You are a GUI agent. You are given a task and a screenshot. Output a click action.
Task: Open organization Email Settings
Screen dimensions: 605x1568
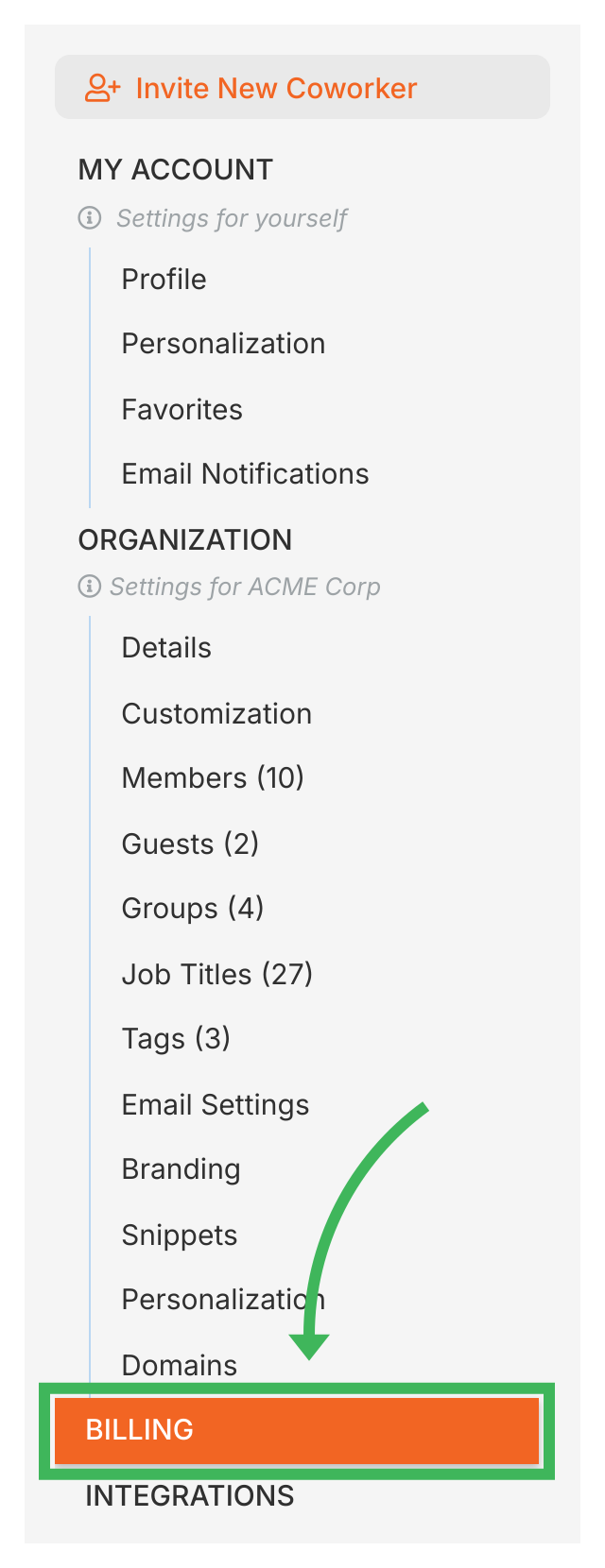pos(215,1105)
